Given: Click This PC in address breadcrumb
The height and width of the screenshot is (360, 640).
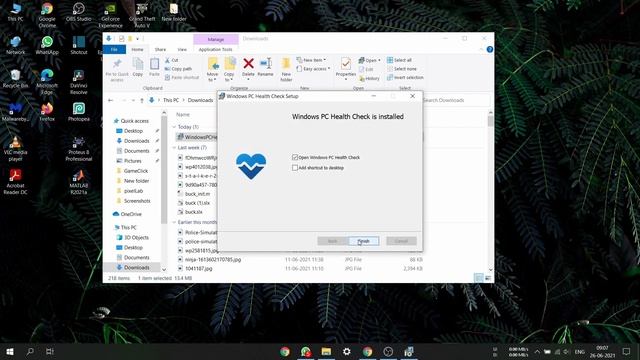Looking at the screenshot, I should point(171,100).
